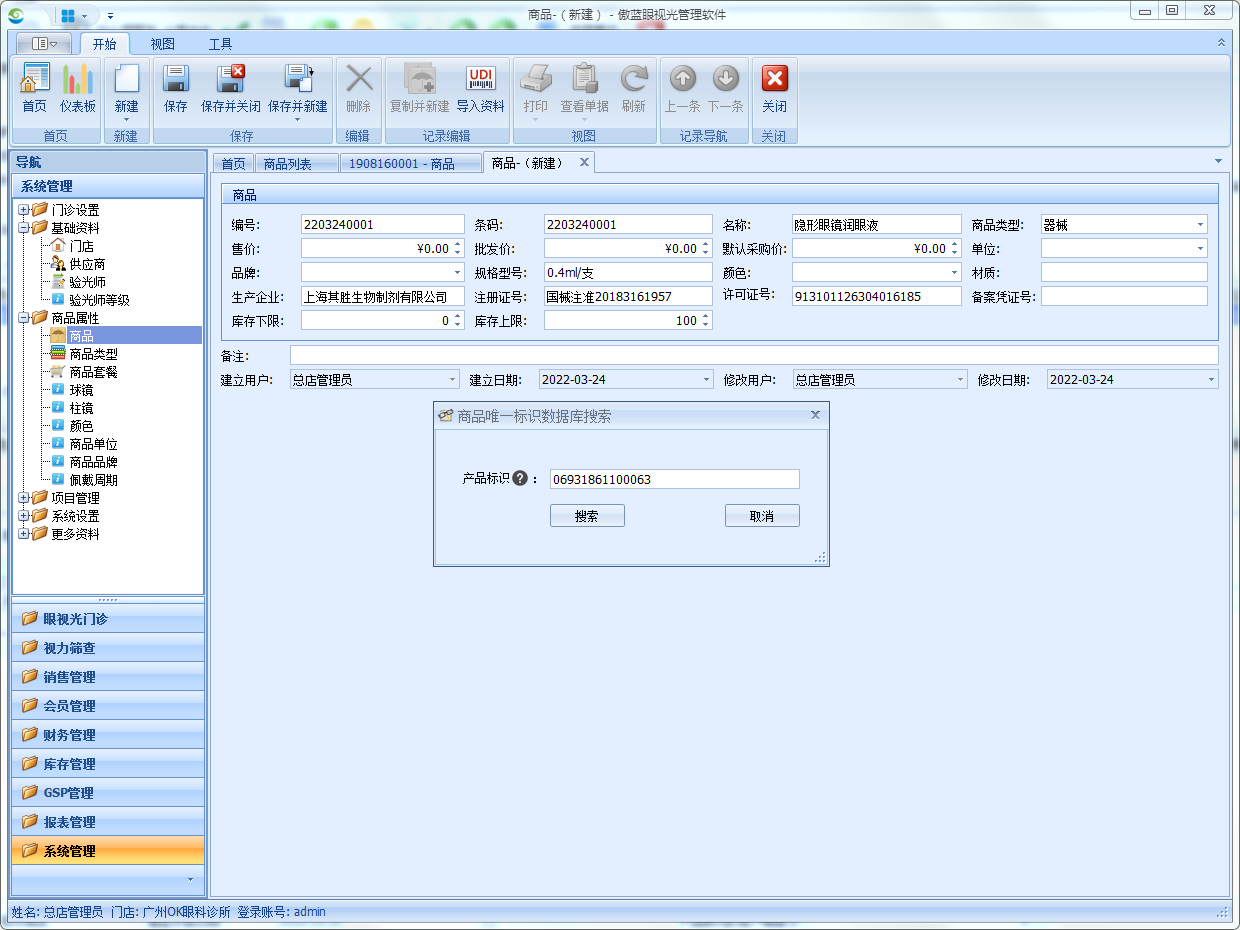This screenshot has height=930, width=1240.
Task: Select 供应商 in navigation tree
Action: coord(87,264)
